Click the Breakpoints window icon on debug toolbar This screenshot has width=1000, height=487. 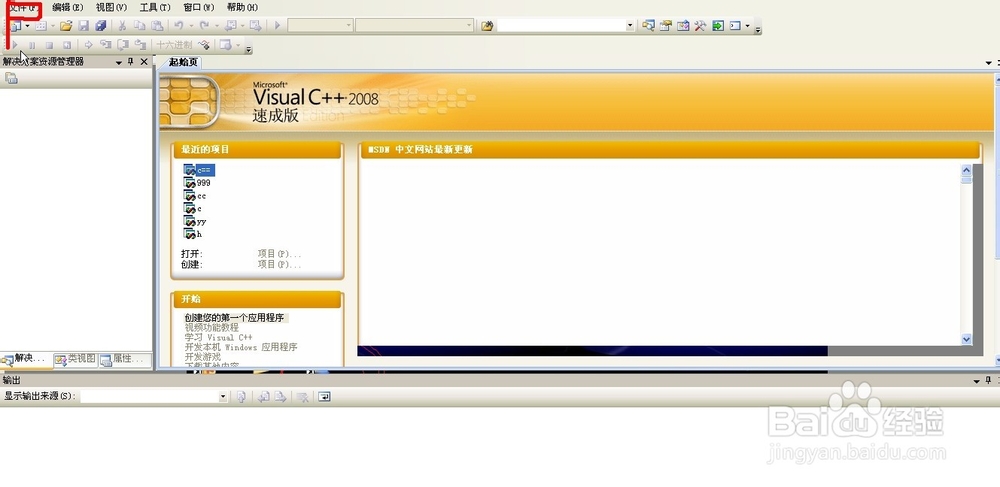click(224, 45)
